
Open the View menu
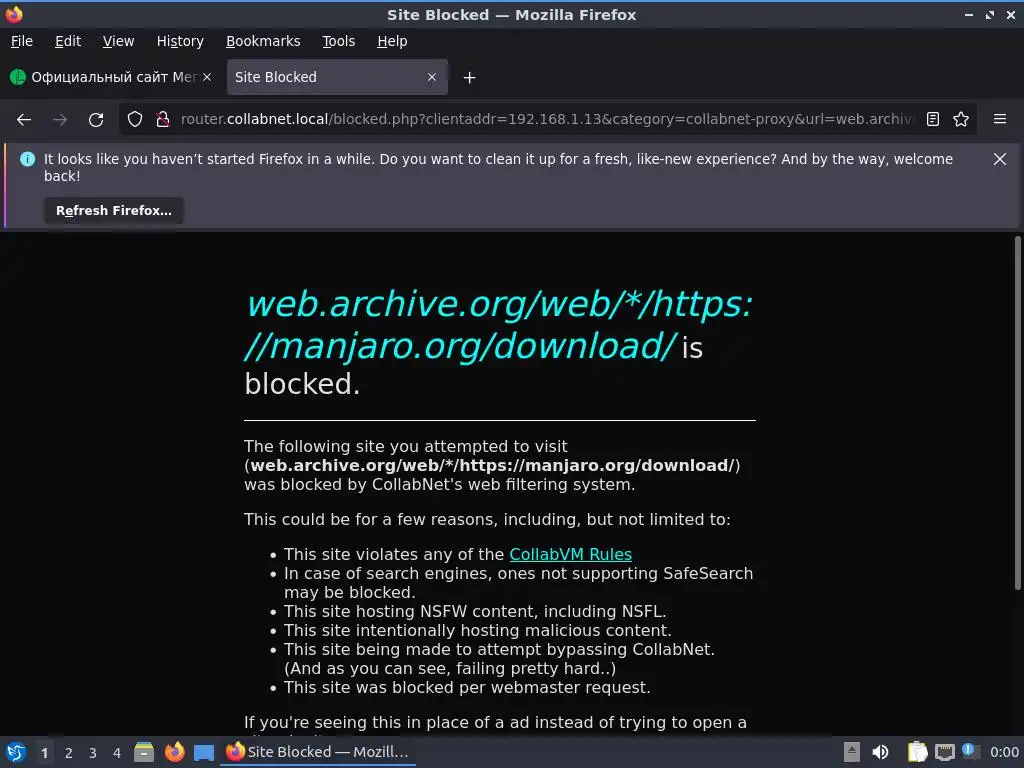coord(118,41)
